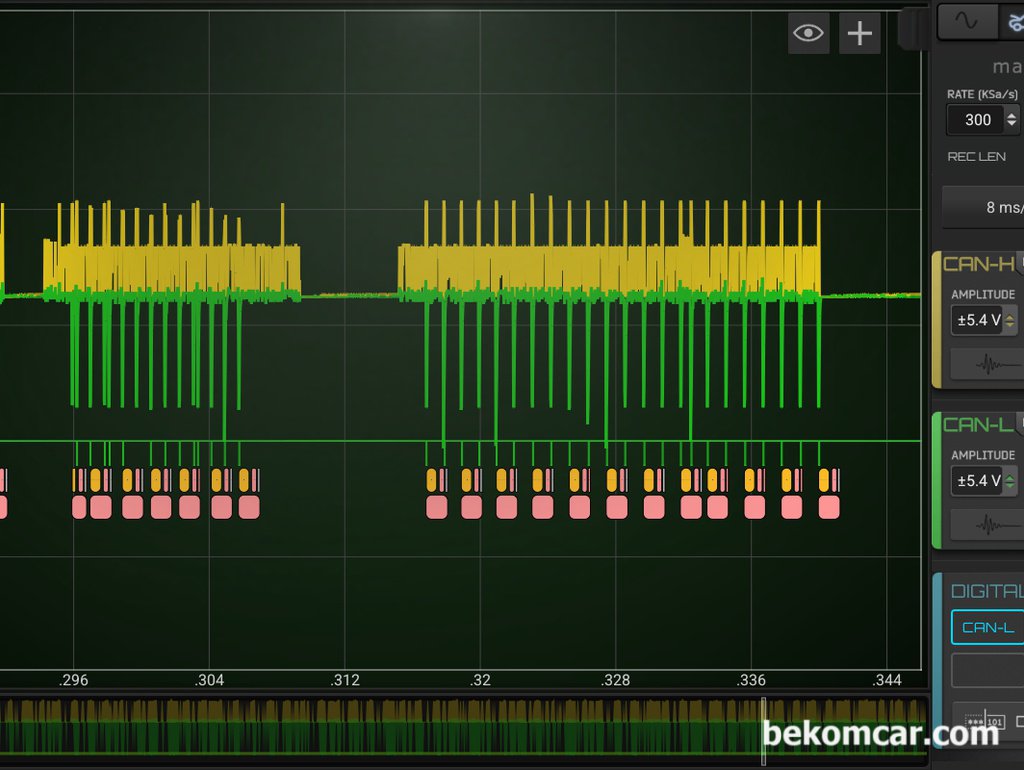The height and width of the screenshot is (770, 1024).
Task: Edit the sample rate value field showing 300
Action: [x=977, y=120]
